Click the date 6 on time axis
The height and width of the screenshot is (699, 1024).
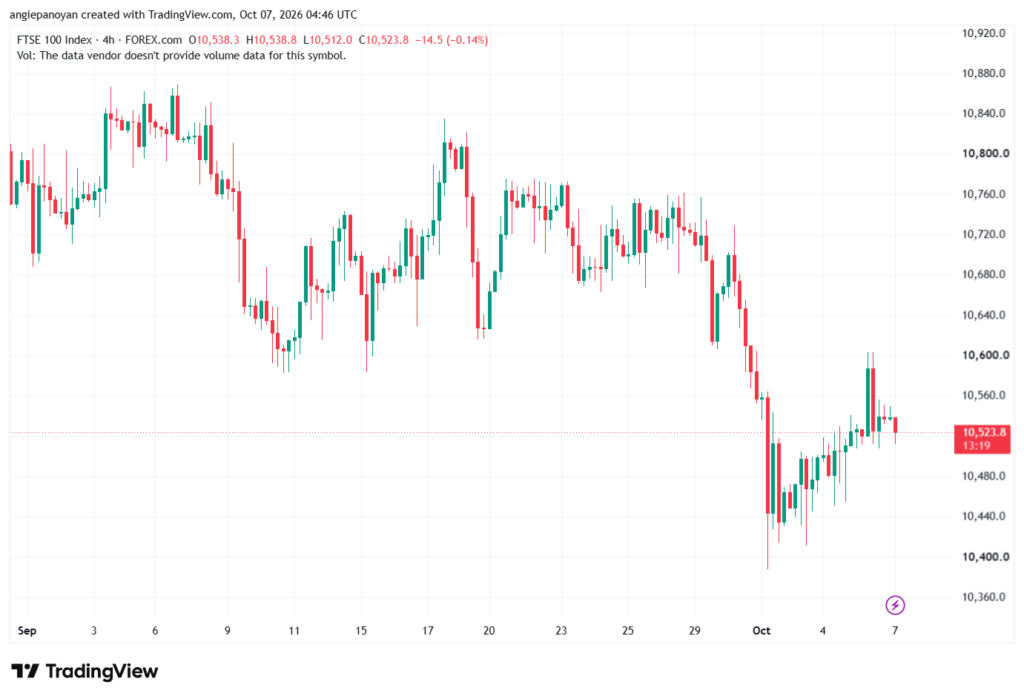pos(155,630)
